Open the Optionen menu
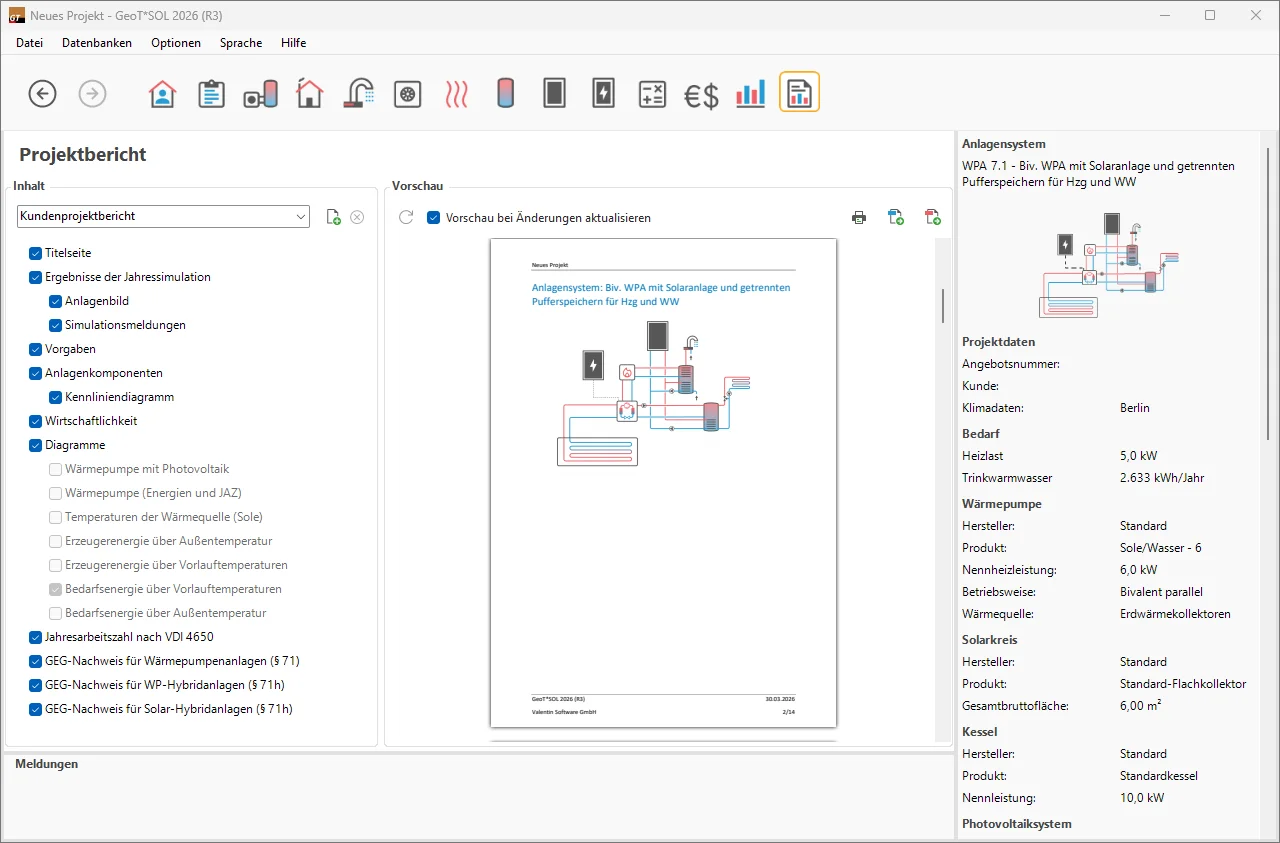The height and width of the screenshot is (843, 1280). [x=176, y=43]
